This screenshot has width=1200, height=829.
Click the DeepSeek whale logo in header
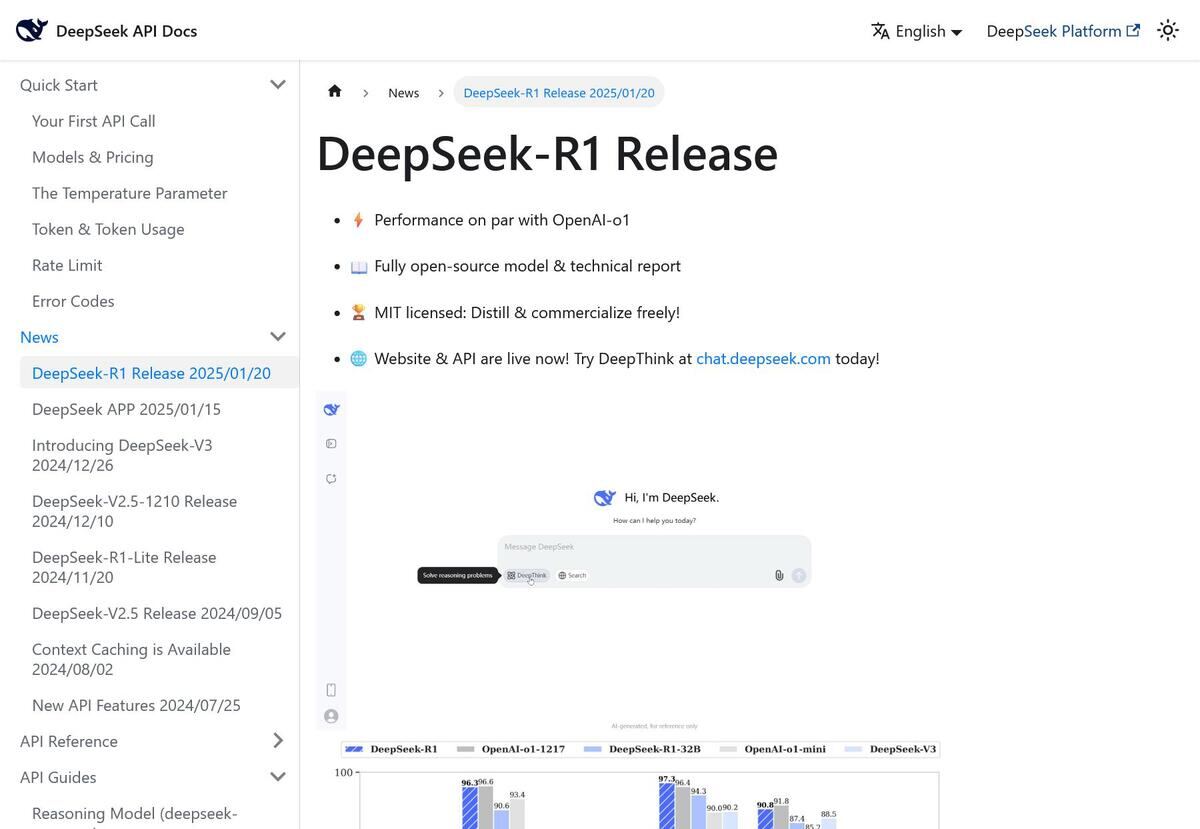32,30
